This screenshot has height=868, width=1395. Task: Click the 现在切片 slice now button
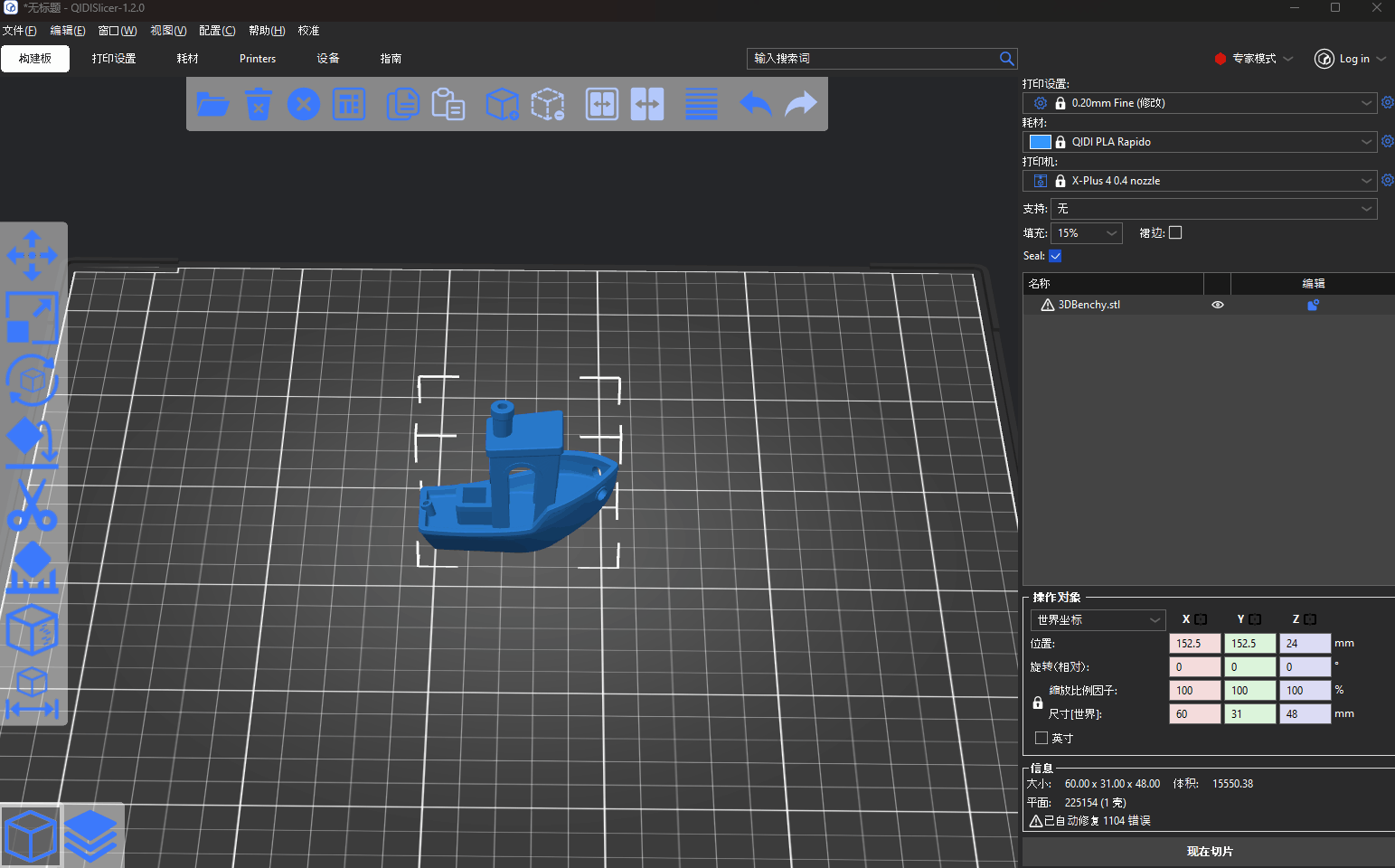[x=1209, y=852]
